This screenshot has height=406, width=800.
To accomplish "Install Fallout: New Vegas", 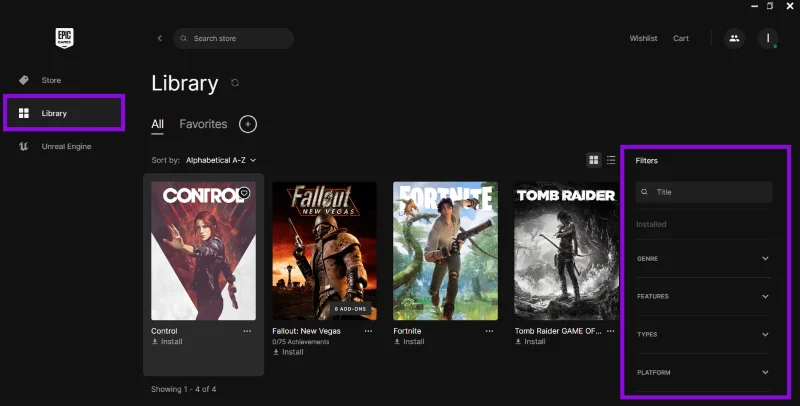I will pyautogui.click(x=288, y=352).
